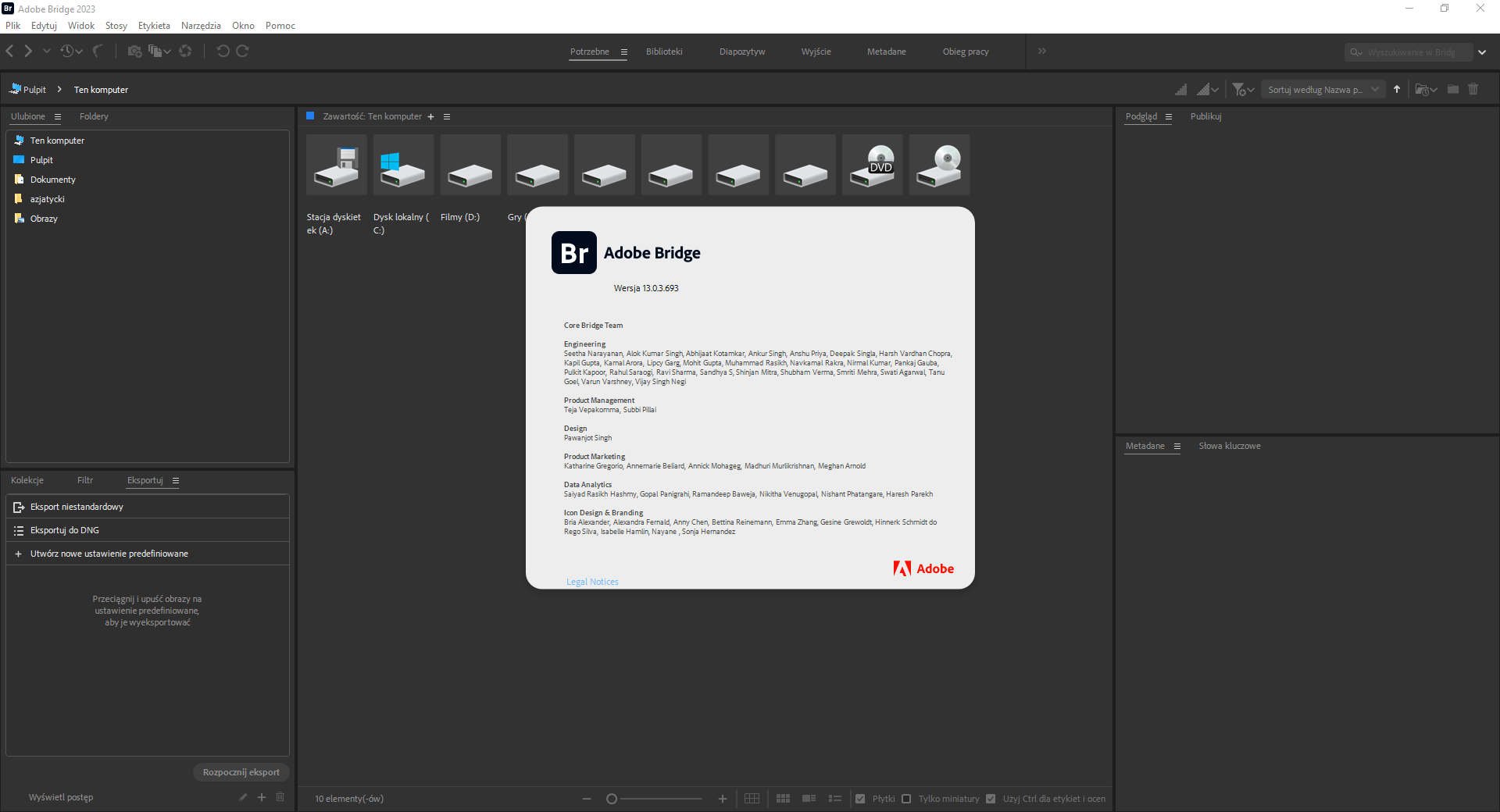Rotate 90° clockwise
This screenshot has width=1500, height=812.
(x=243, y=51)
